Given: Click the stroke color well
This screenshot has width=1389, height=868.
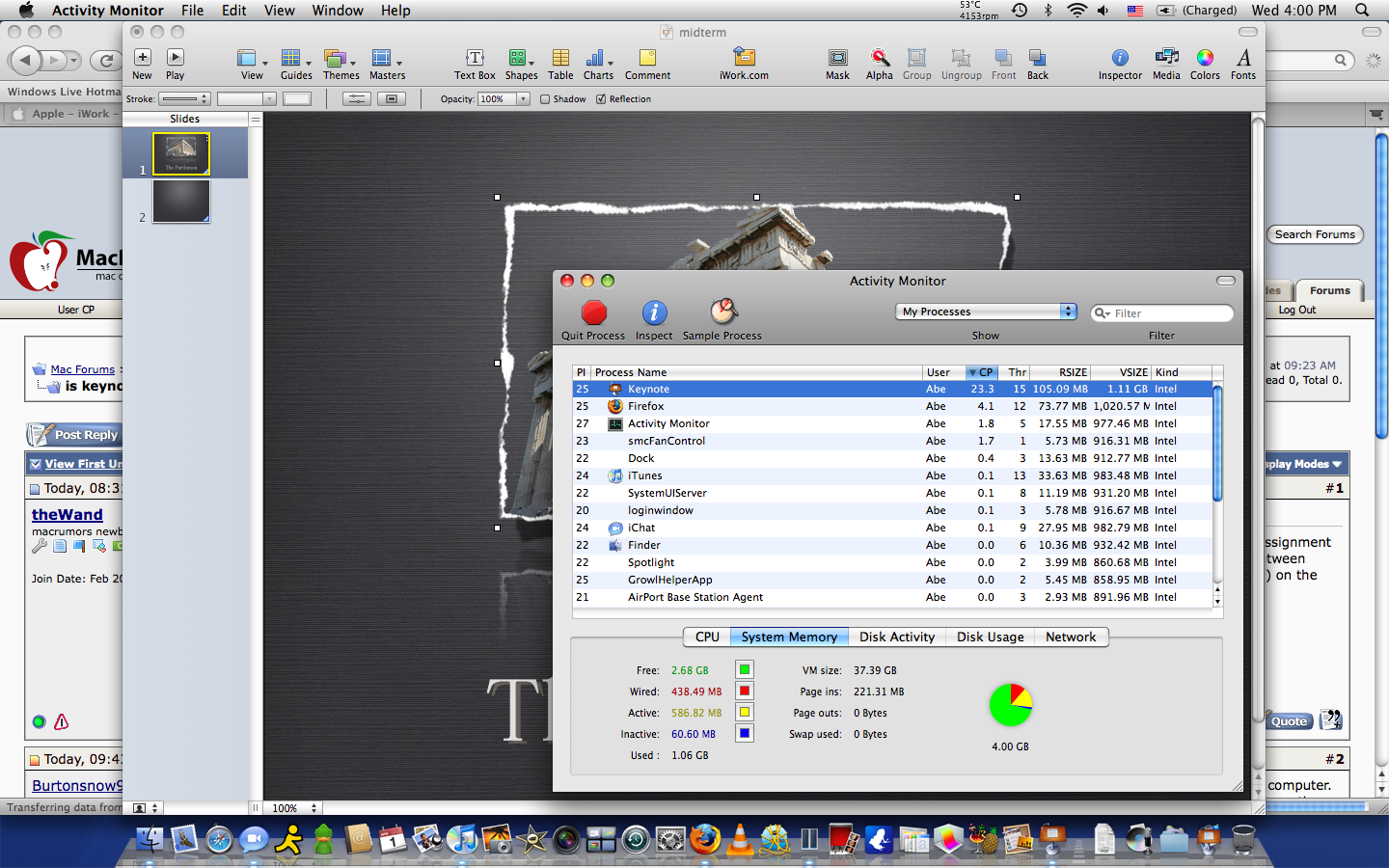Looking at the screenshot, I should pyautogui.click(x=297, y=98).
